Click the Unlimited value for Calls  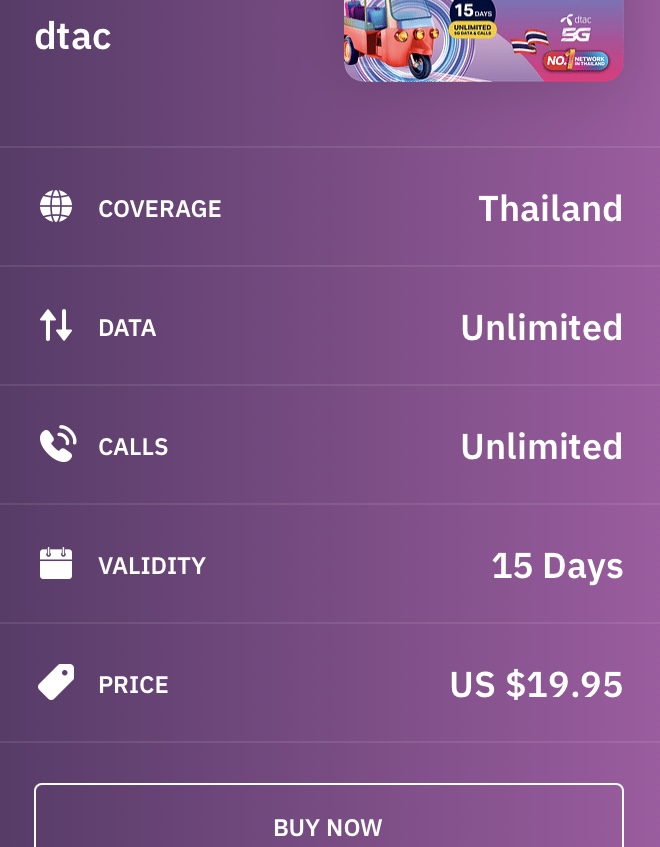point(542,446)
